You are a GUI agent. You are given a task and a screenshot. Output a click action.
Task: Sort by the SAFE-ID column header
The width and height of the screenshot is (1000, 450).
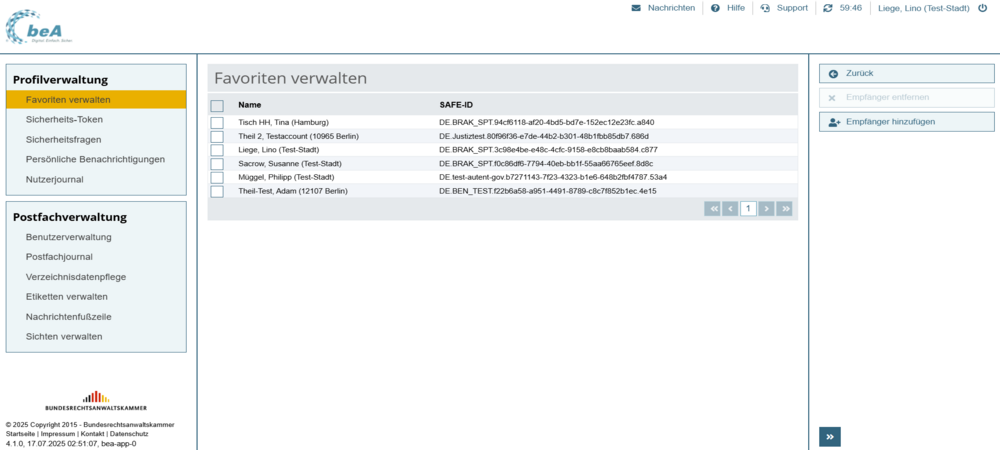pyautogui.click(x=456, y=105)
